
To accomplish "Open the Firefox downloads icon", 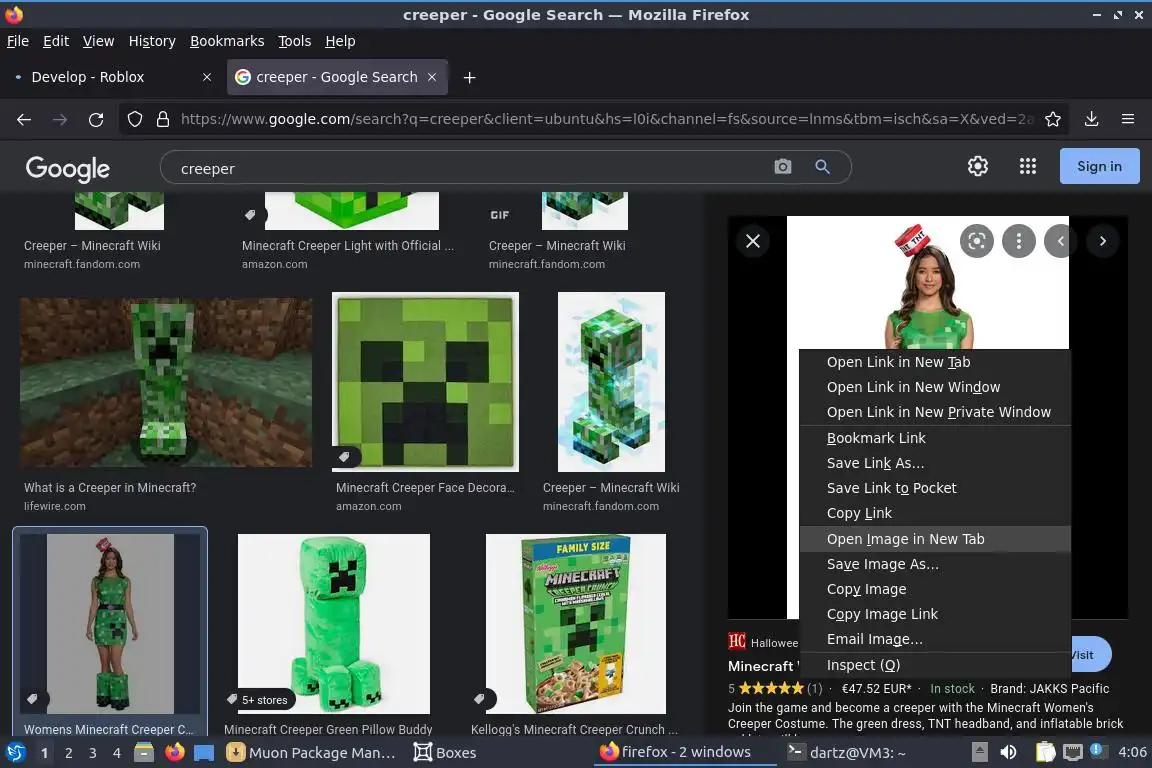I will pyautogui.click(x=1092, y=119).
